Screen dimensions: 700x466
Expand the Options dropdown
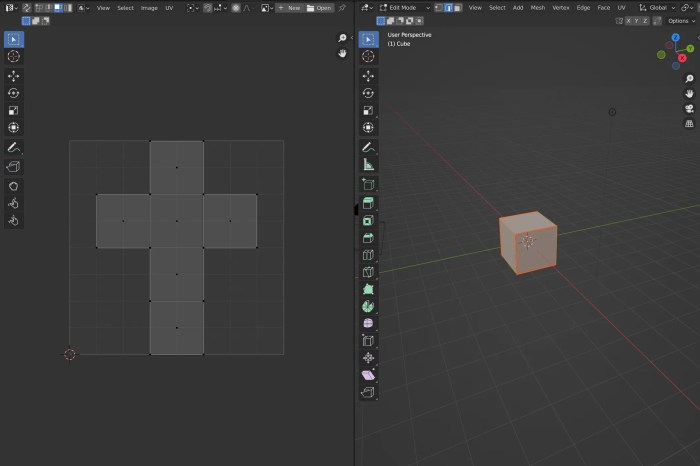point(681,21)
